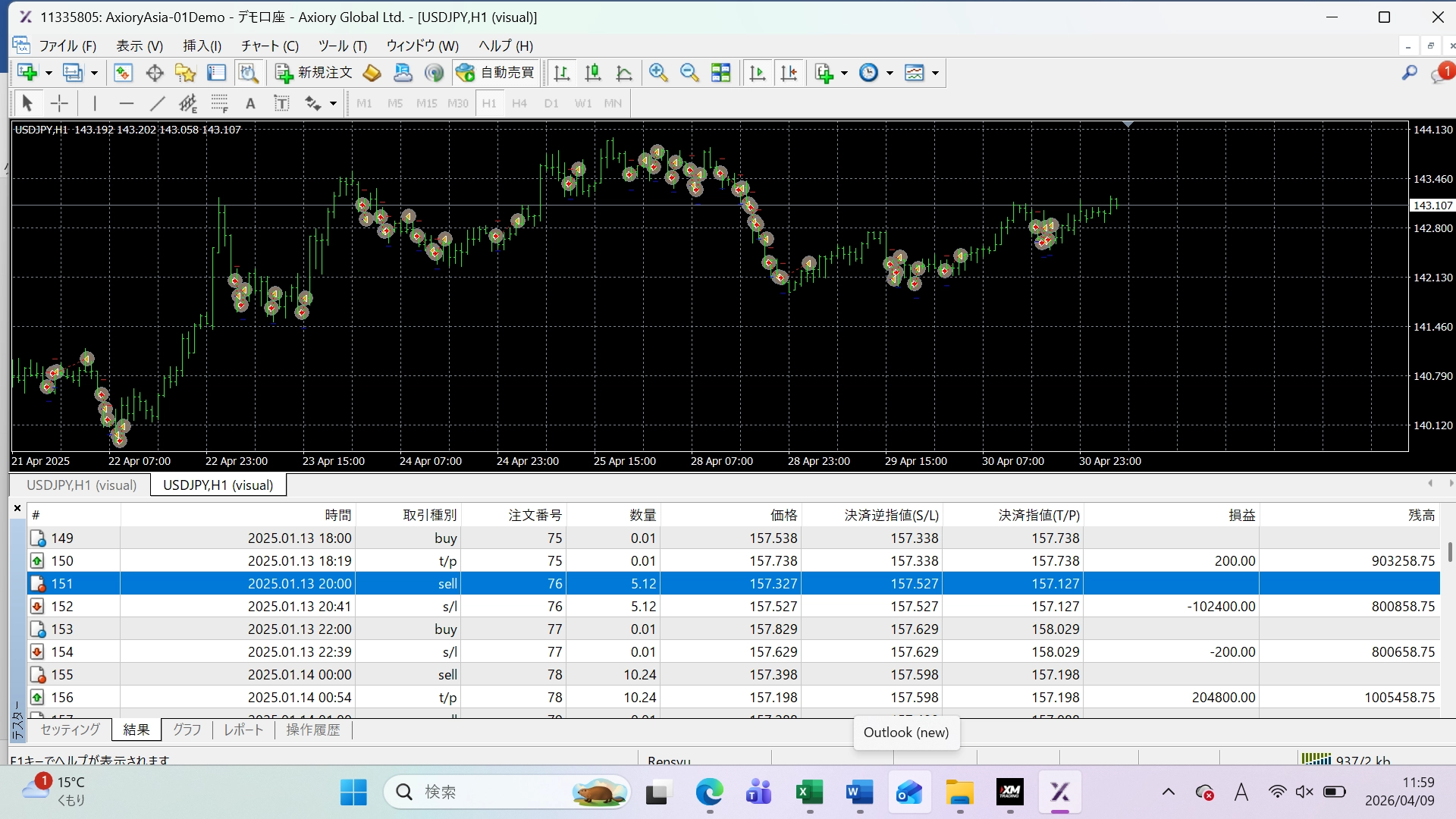Select the crosshair cursor tool
1456x819 pixels.
pos(59,103)
